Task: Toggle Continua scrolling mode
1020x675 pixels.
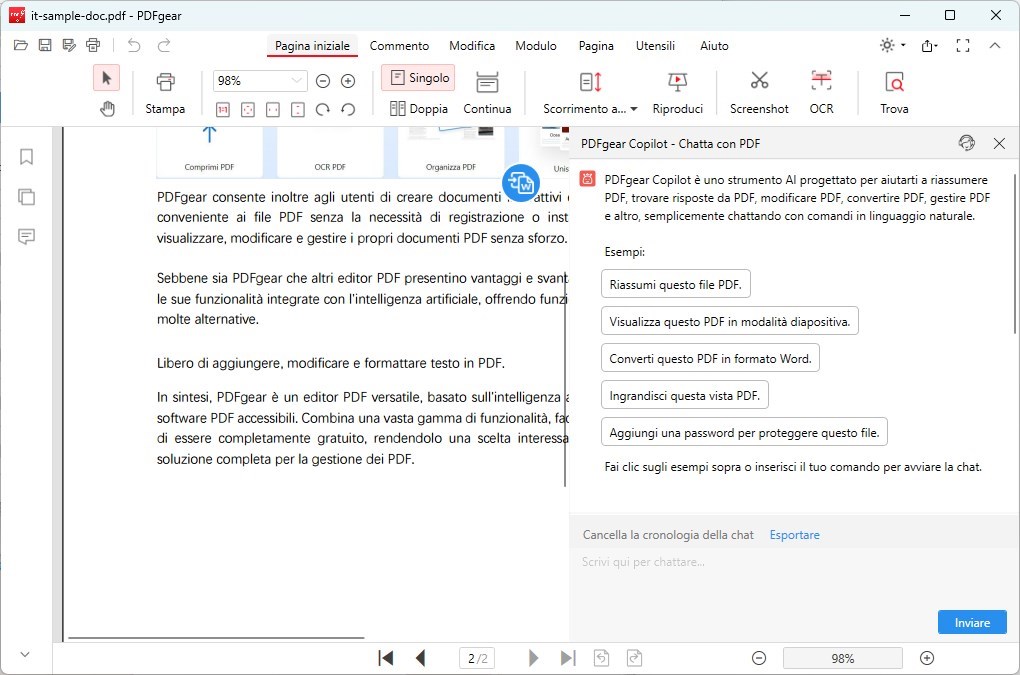Action: click(x=487, y=93)
